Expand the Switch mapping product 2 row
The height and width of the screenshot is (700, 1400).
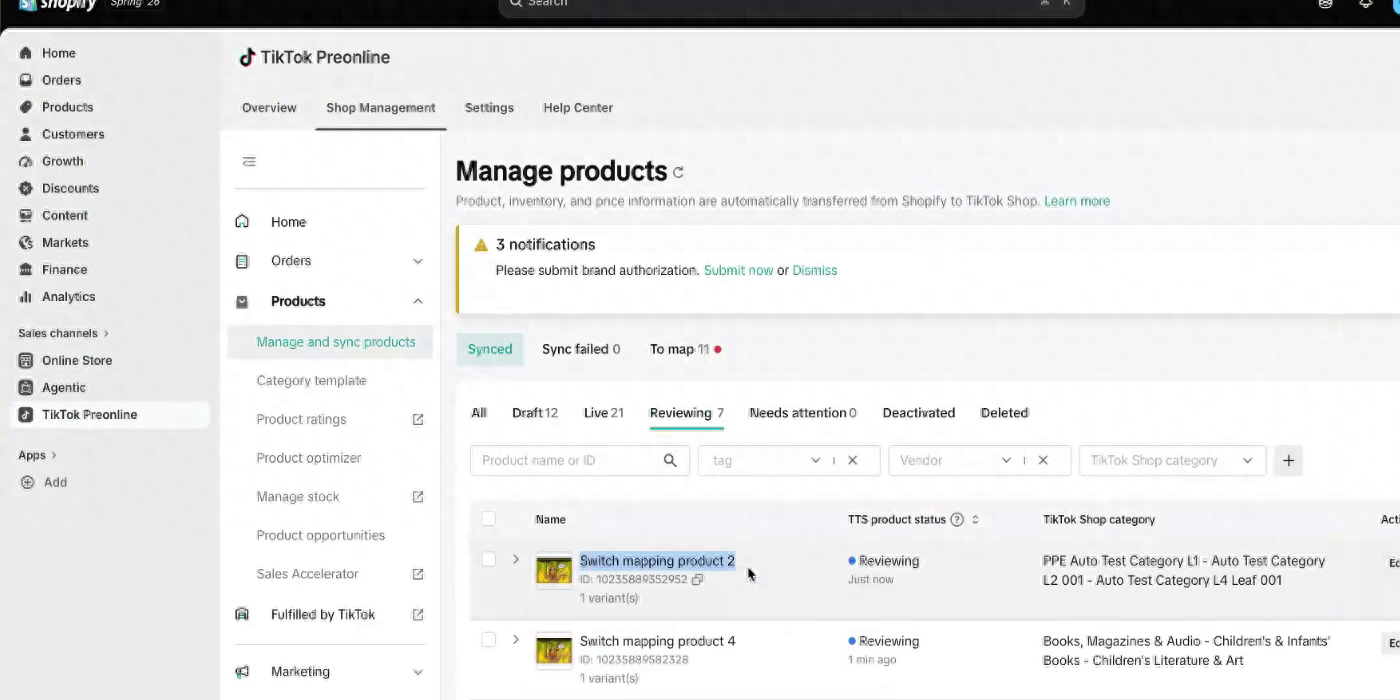point(516,559)
